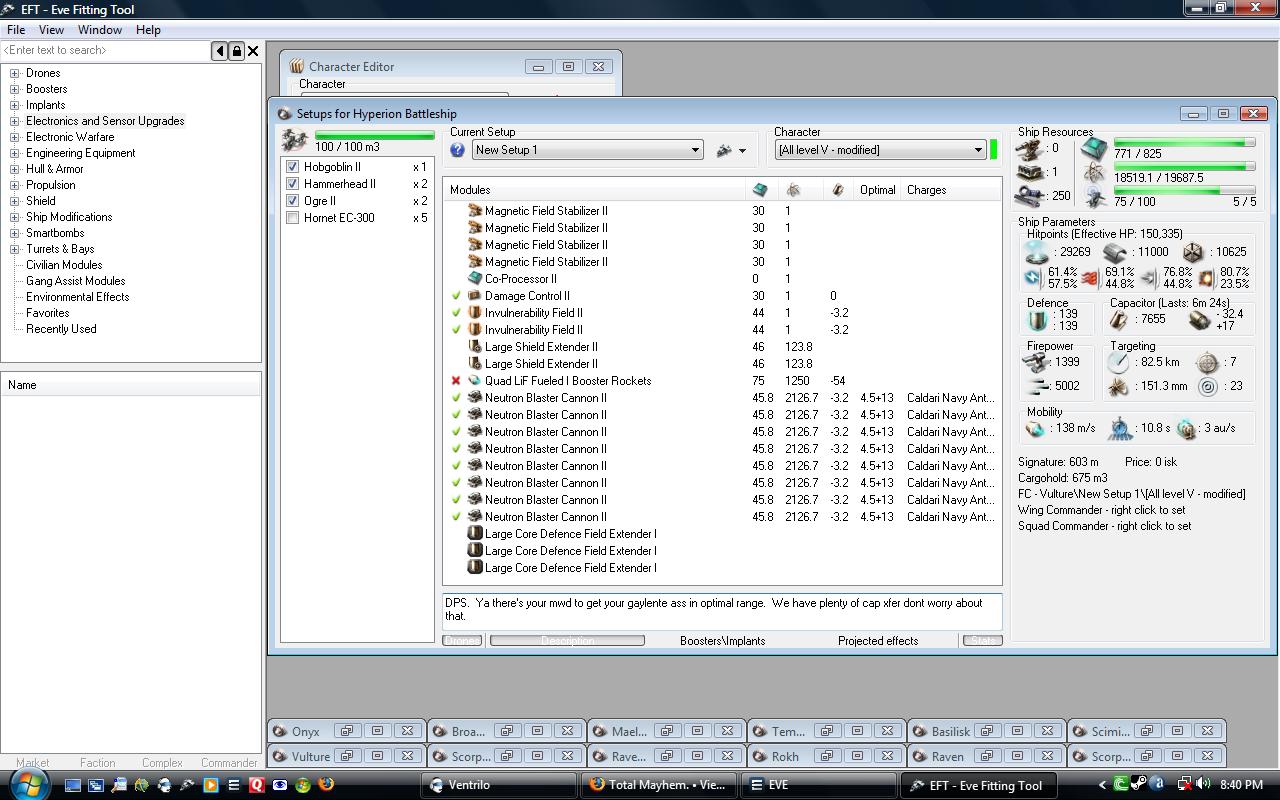1280x800 pixels.
Task: Open the Window menu
Action: point(100,30)
